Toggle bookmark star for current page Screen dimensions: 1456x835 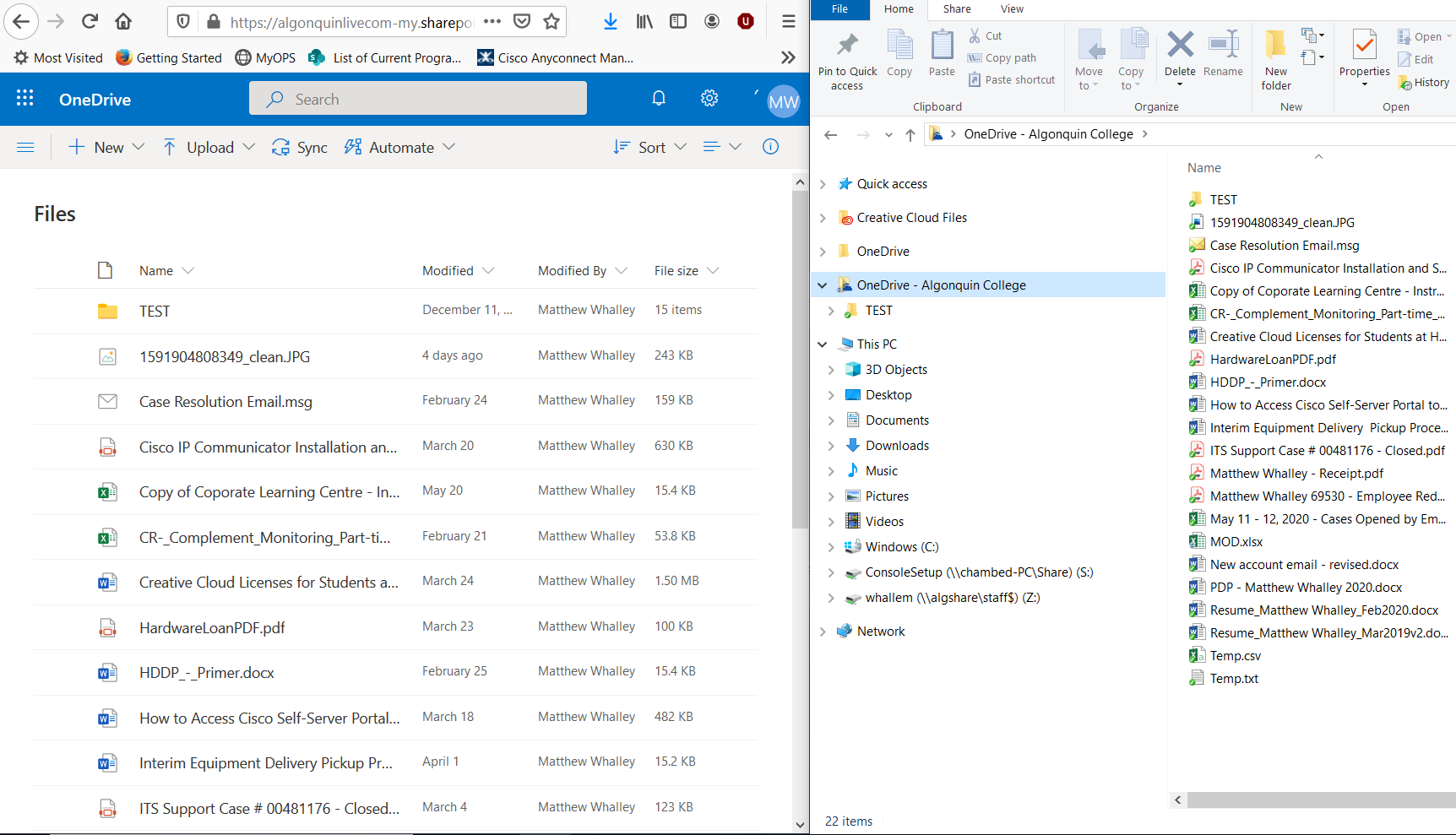click(550, 22)
